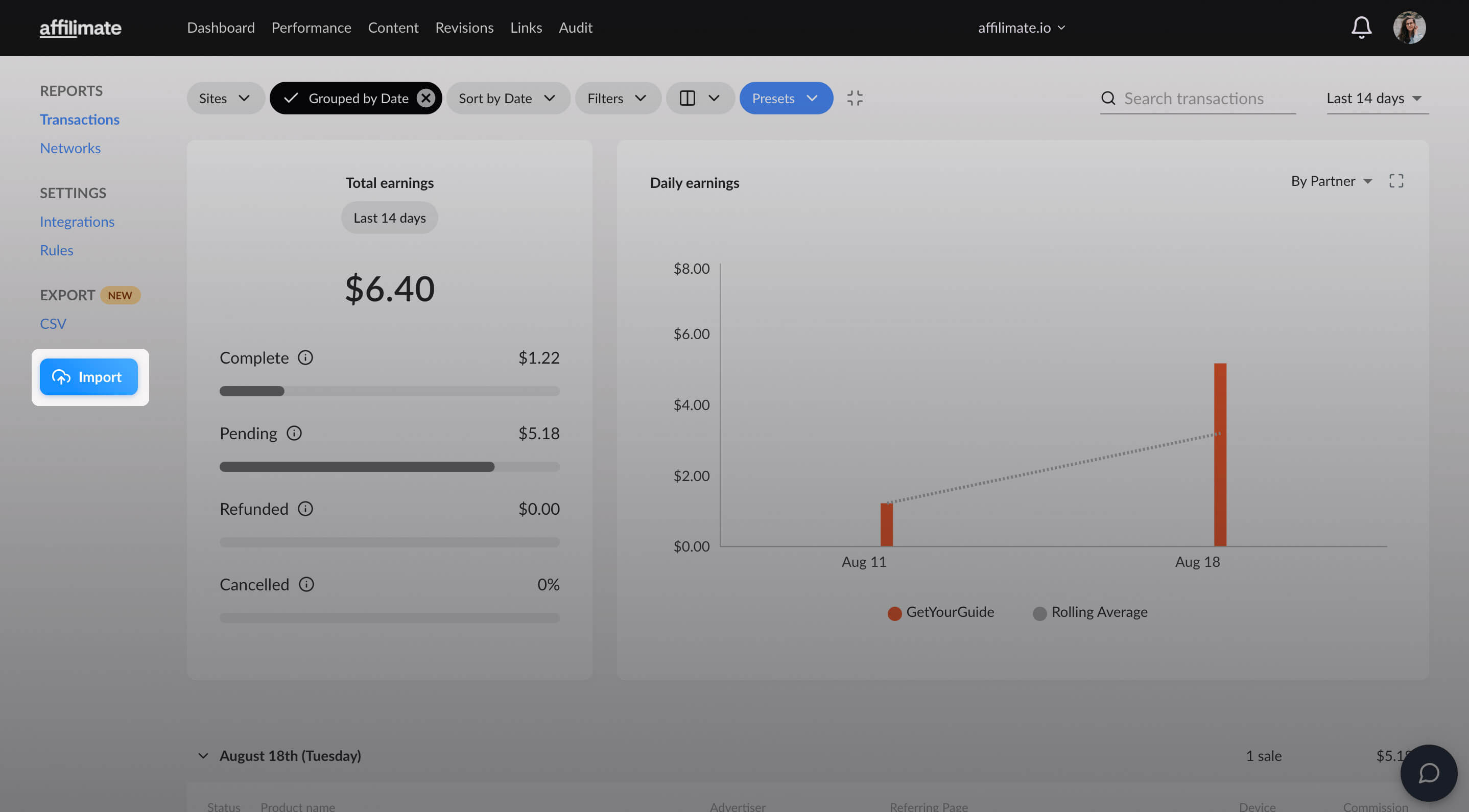
Task: Click the Import button
Action: [x=89, y=377]
